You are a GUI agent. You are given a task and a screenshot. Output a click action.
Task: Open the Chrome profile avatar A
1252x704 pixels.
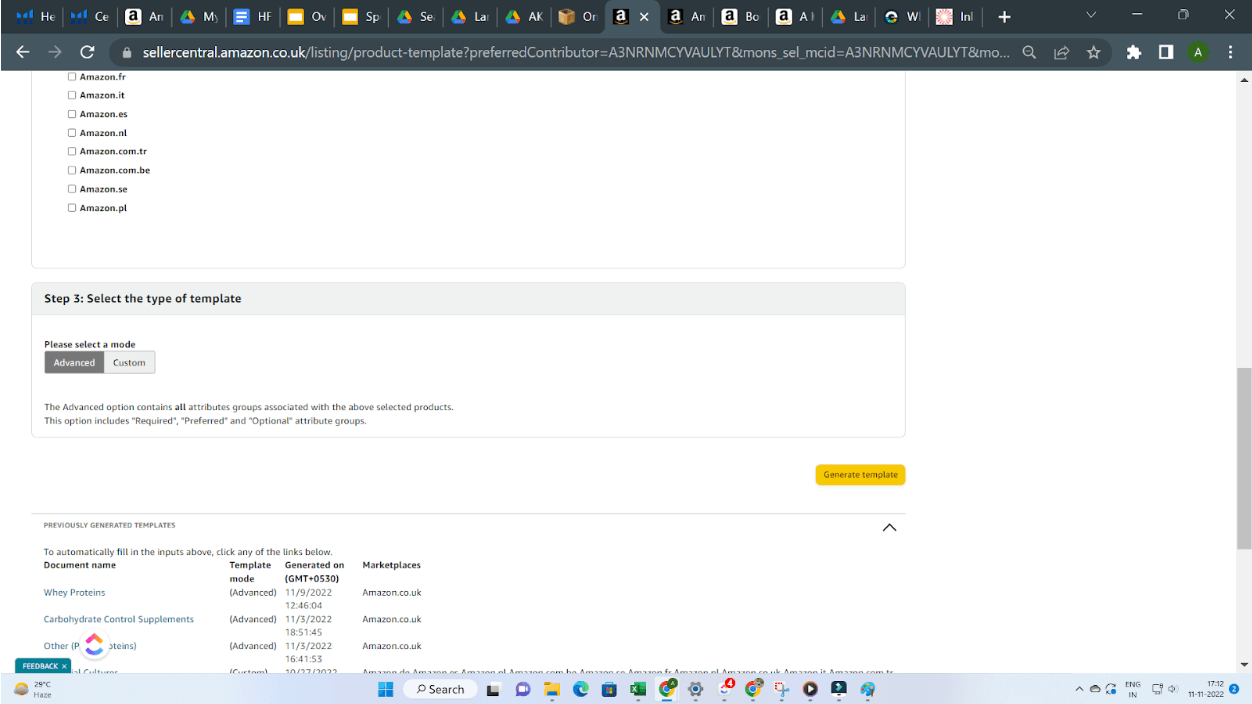tap(1198, 52)
